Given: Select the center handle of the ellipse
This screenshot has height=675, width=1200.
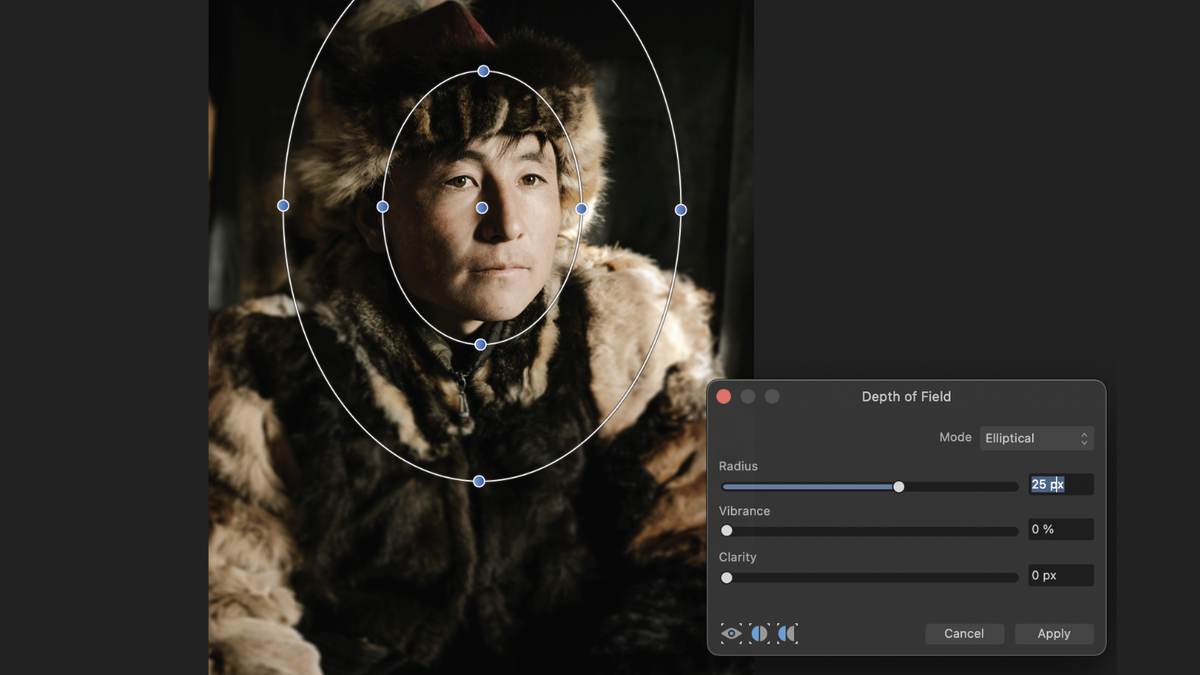Looking at the screenshot, I should 483,207.
